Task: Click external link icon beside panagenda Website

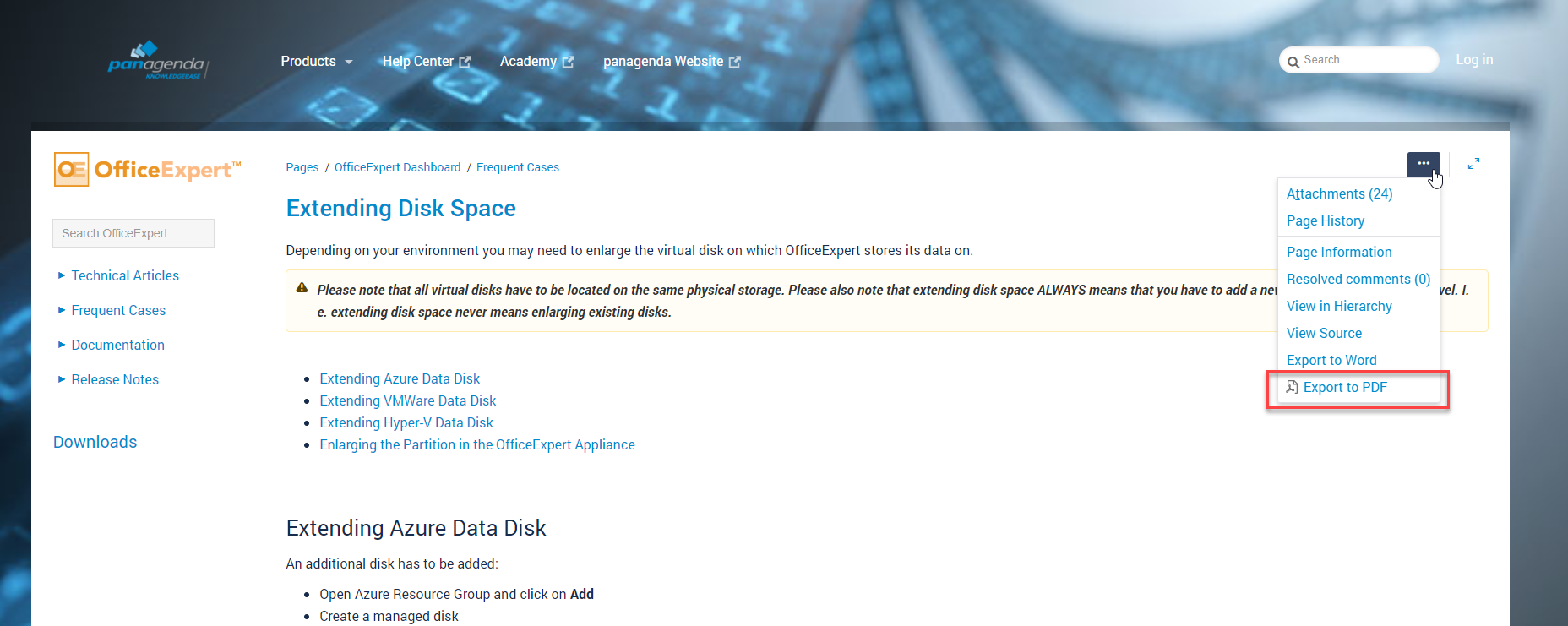Action: [734, 62]
